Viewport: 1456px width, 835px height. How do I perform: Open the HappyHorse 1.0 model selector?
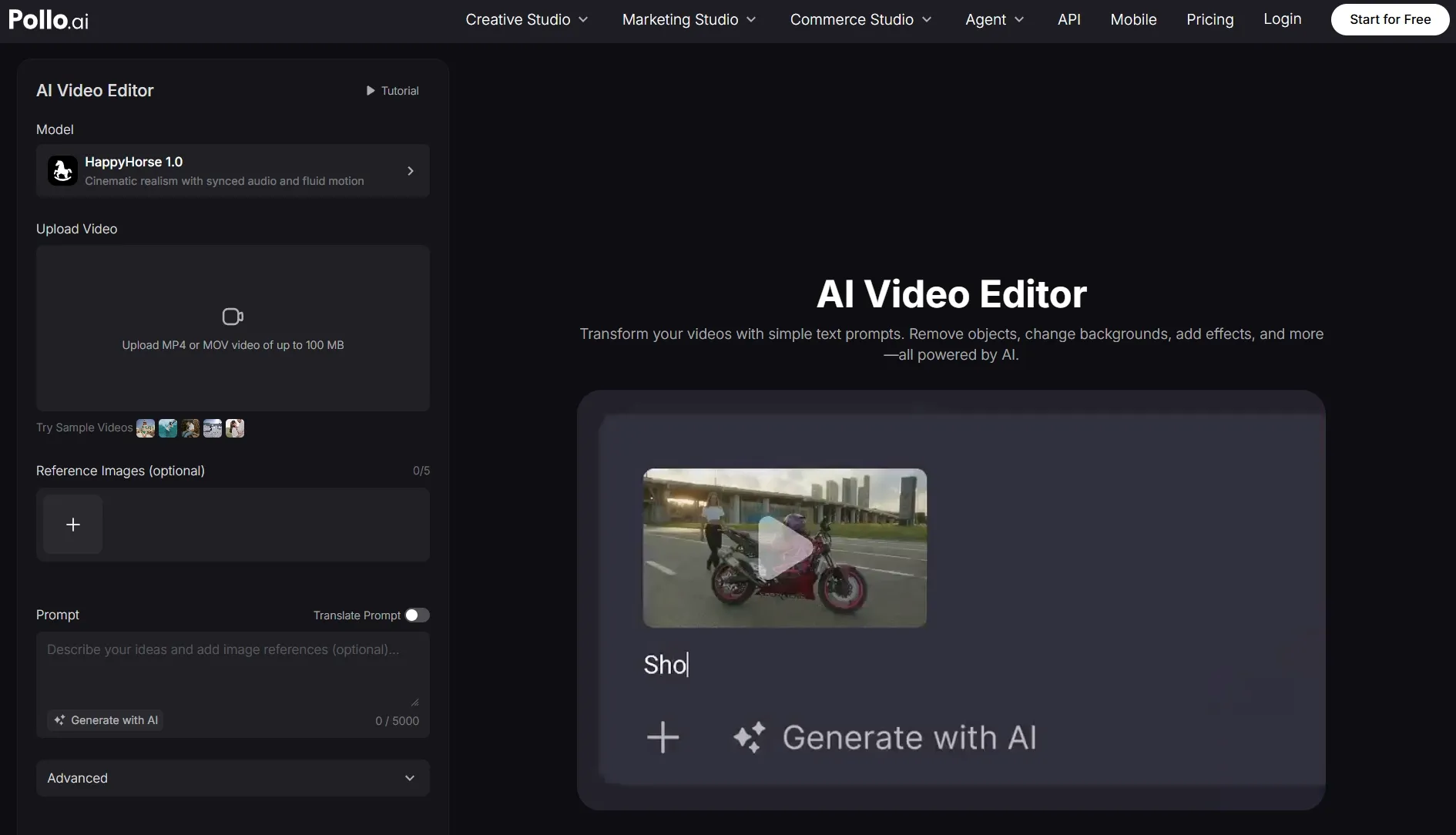pyautogui.click(x=233, y=170)
